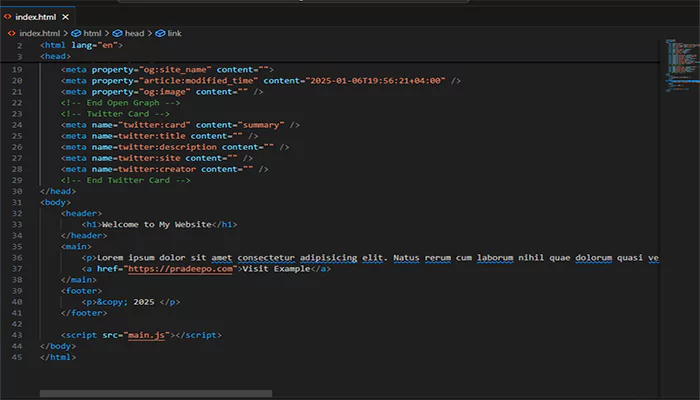700x400 pixels.
Task: Click the cube icon beside html breadcrumb
Action: click(76, 33)
